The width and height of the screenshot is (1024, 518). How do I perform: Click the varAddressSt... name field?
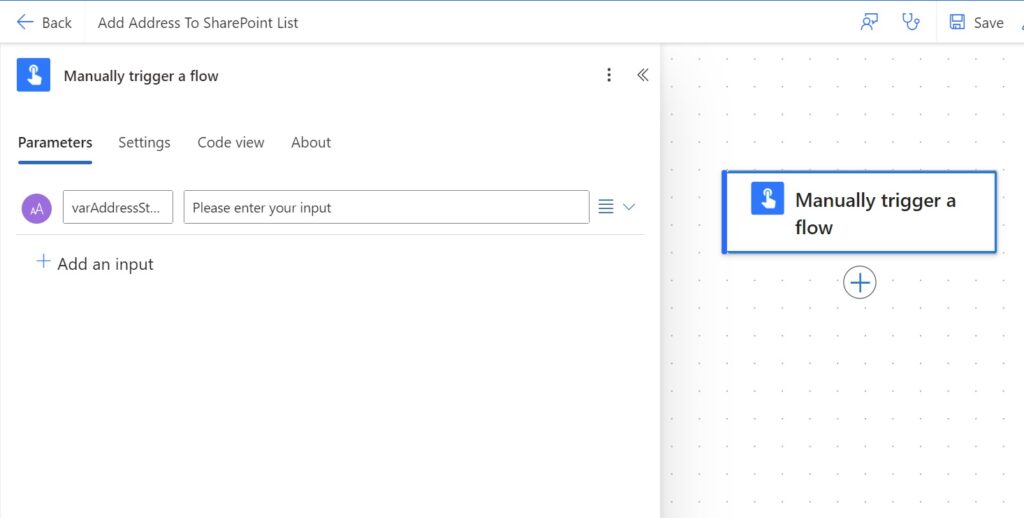click(118, 207)
